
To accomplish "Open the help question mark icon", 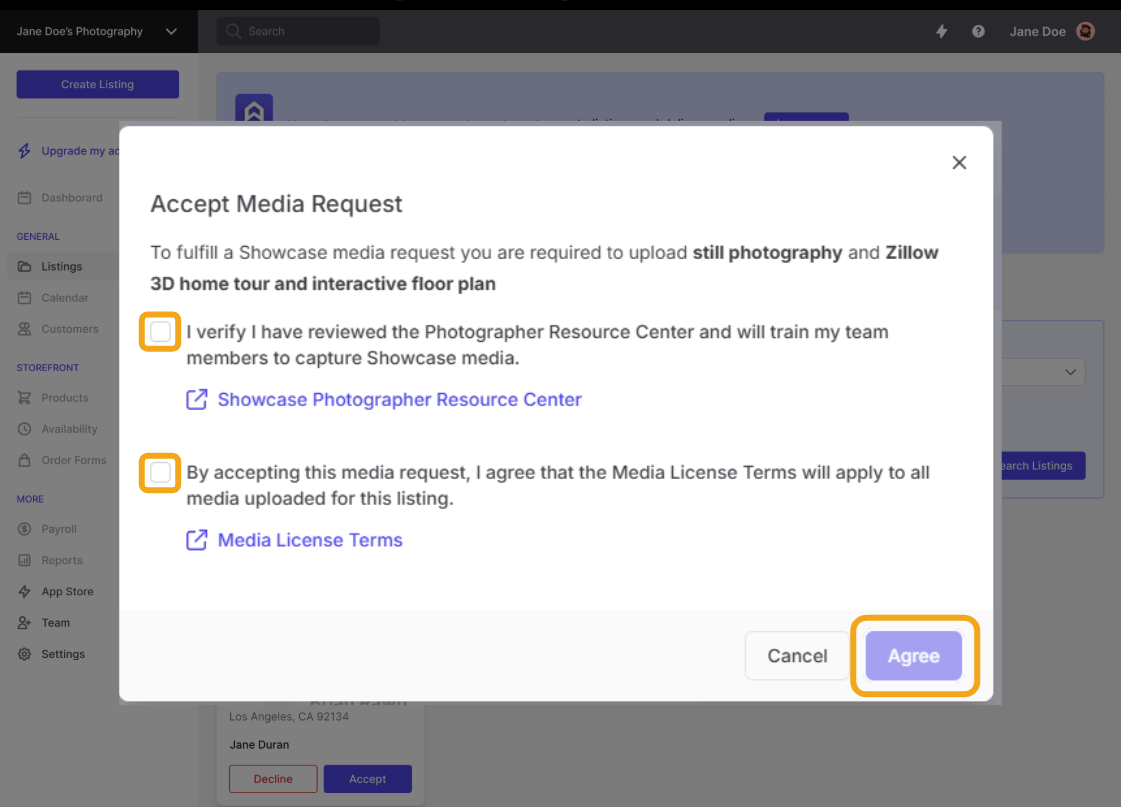I will tap(978, 31).
